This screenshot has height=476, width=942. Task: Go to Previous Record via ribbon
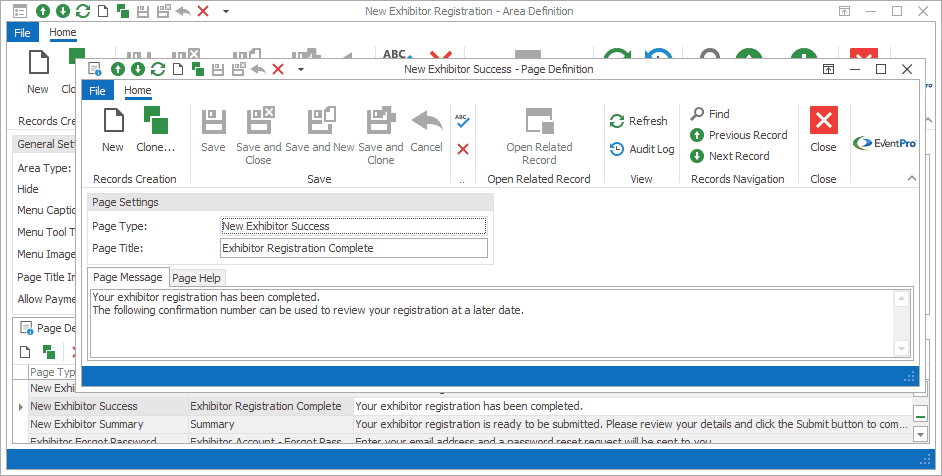click(x=739, y=135)
